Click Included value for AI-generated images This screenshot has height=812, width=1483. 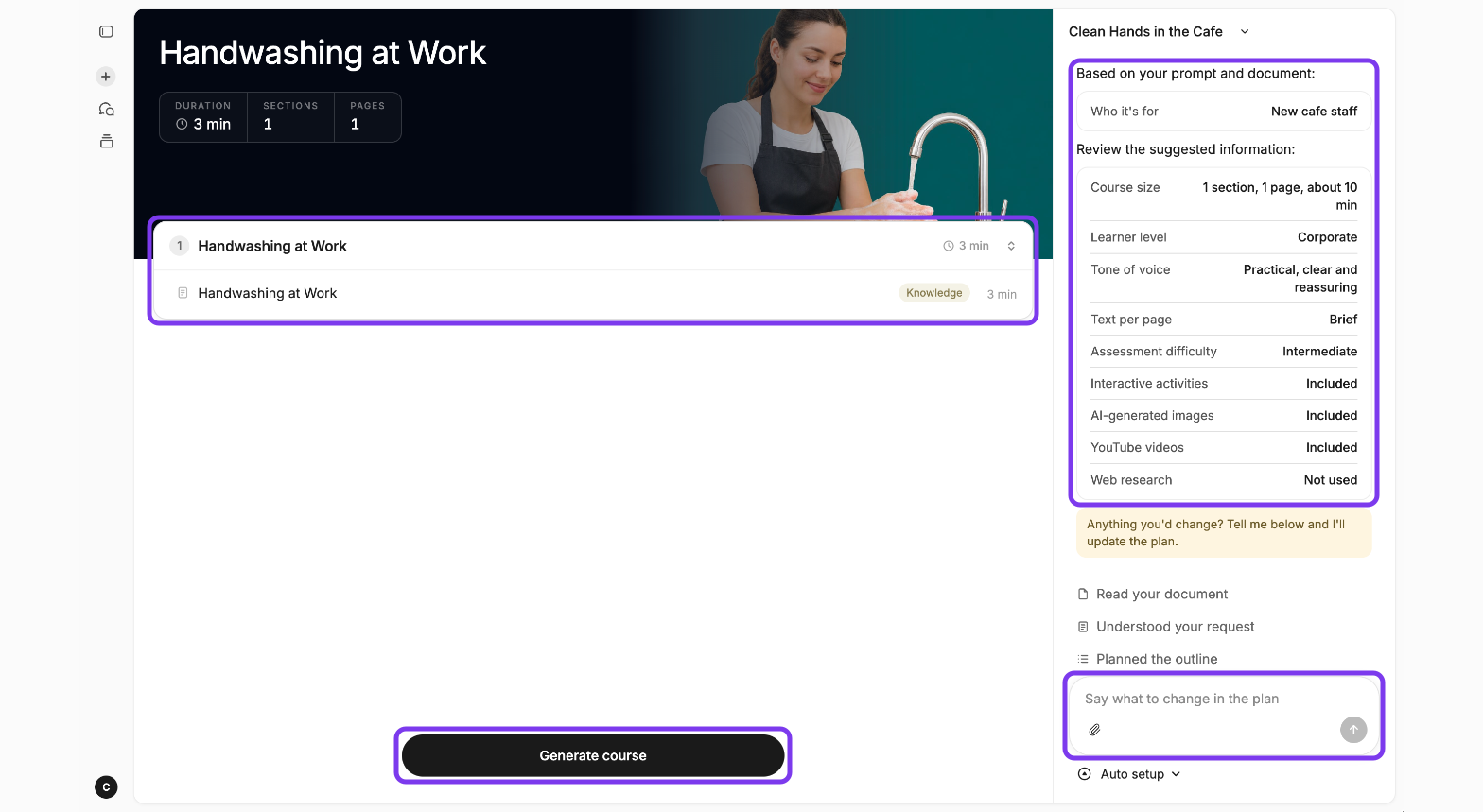click(1332, 416)
